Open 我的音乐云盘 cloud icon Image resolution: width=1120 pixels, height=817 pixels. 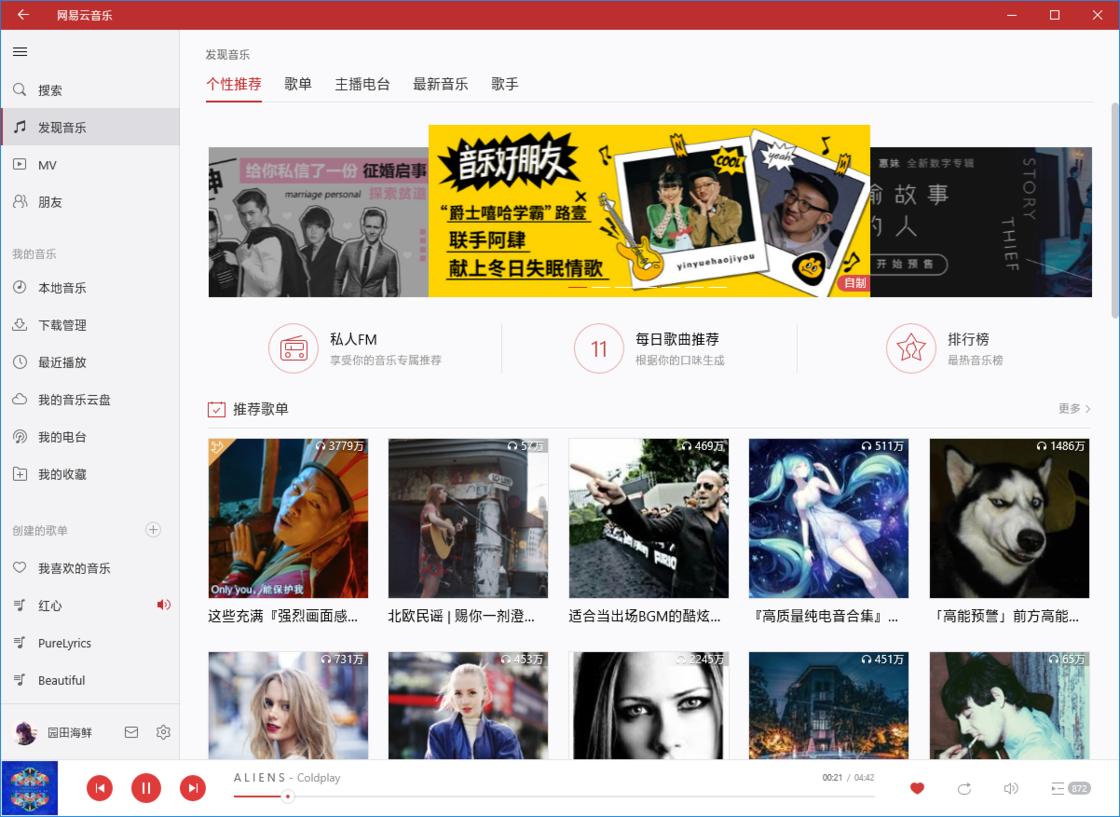pyautogui.click(x=20, y=399)
